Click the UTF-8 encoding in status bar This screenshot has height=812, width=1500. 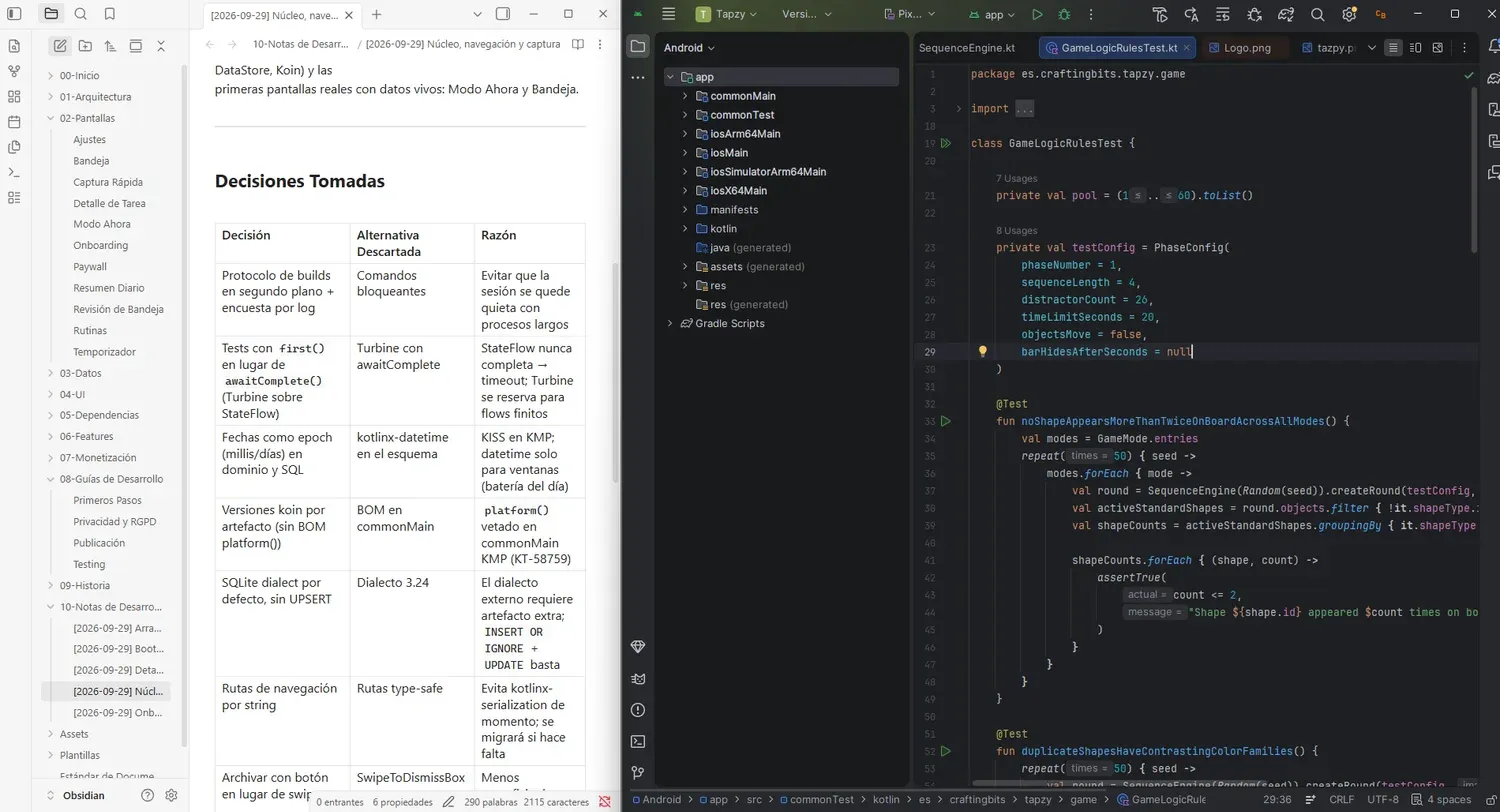1385,800
